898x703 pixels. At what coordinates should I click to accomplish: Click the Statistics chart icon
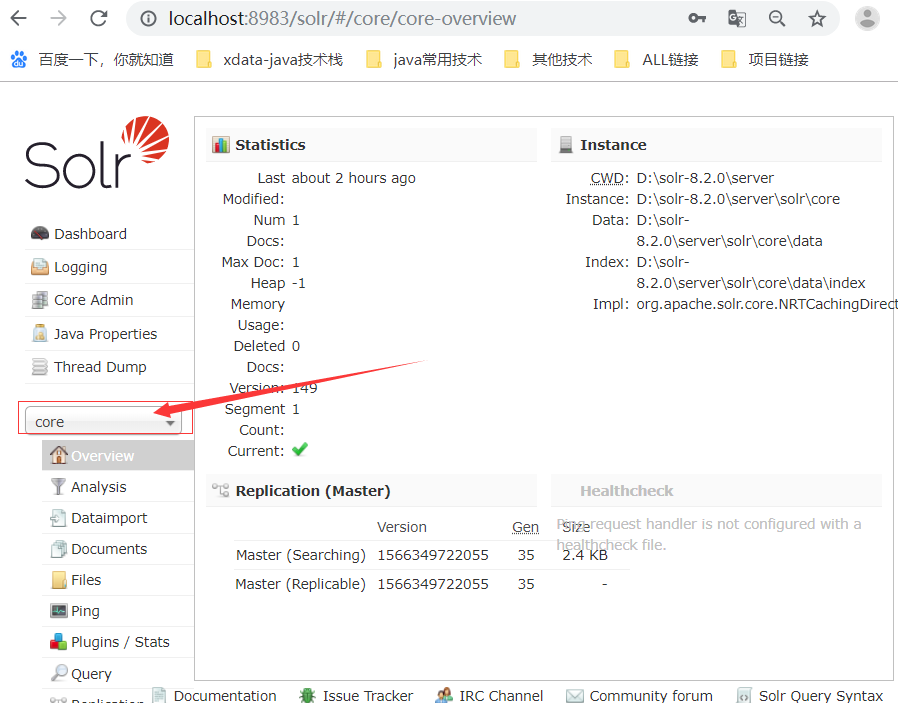click(x=220, y=145)
